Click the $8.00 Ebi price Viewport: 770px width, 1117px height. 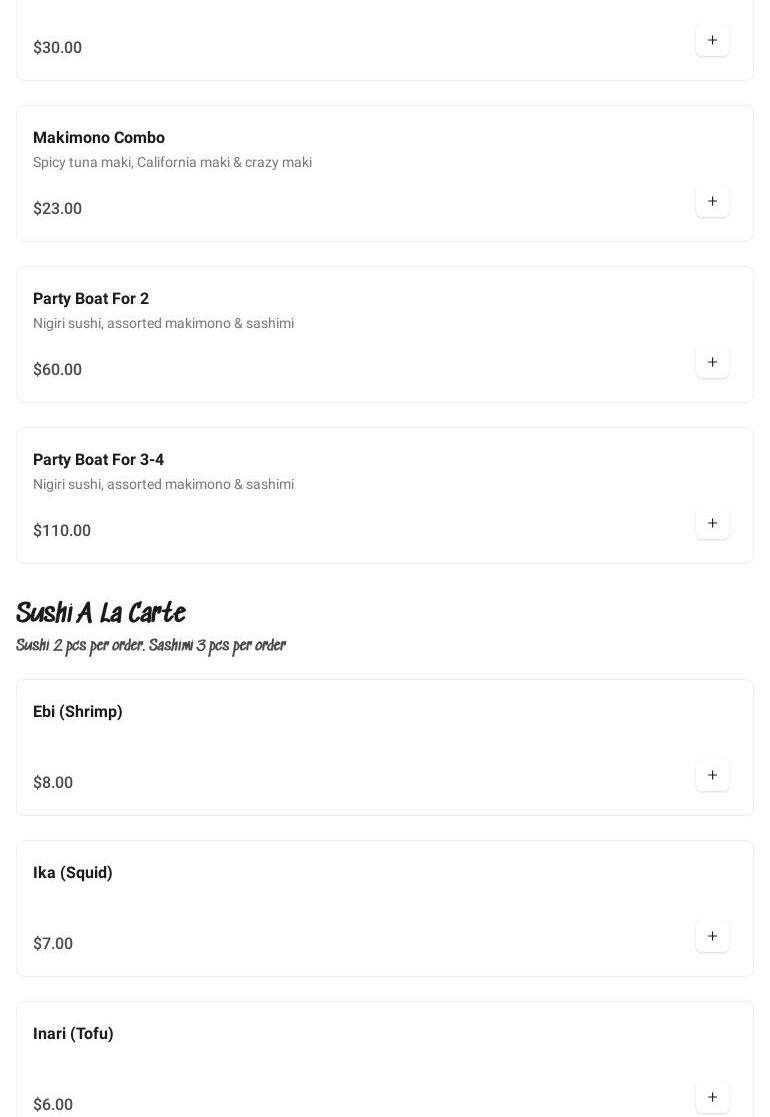point(53,783)
